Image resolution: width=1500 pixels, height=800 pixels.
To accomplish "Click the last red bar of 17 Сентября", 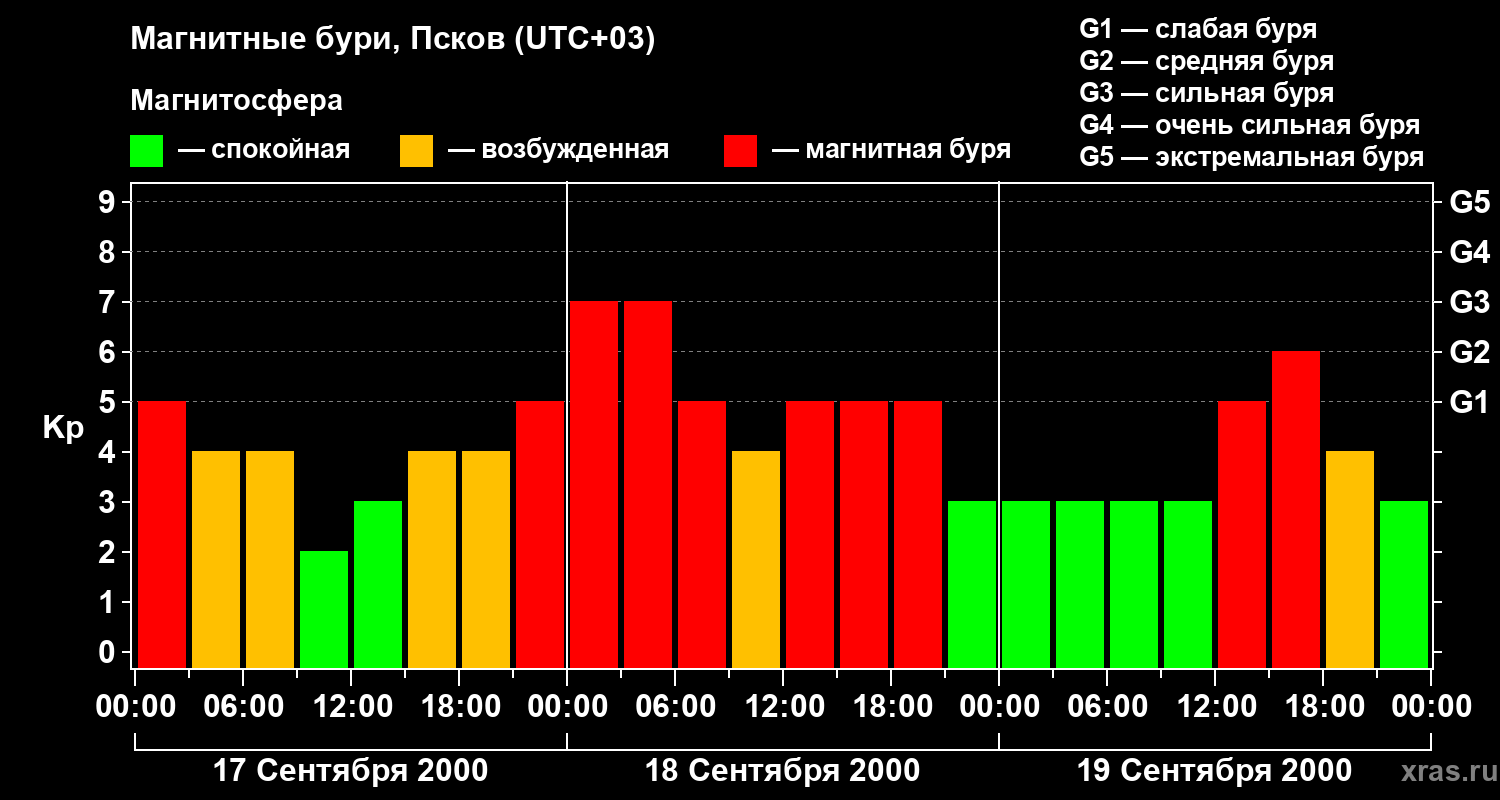I will tap(540, 534).
